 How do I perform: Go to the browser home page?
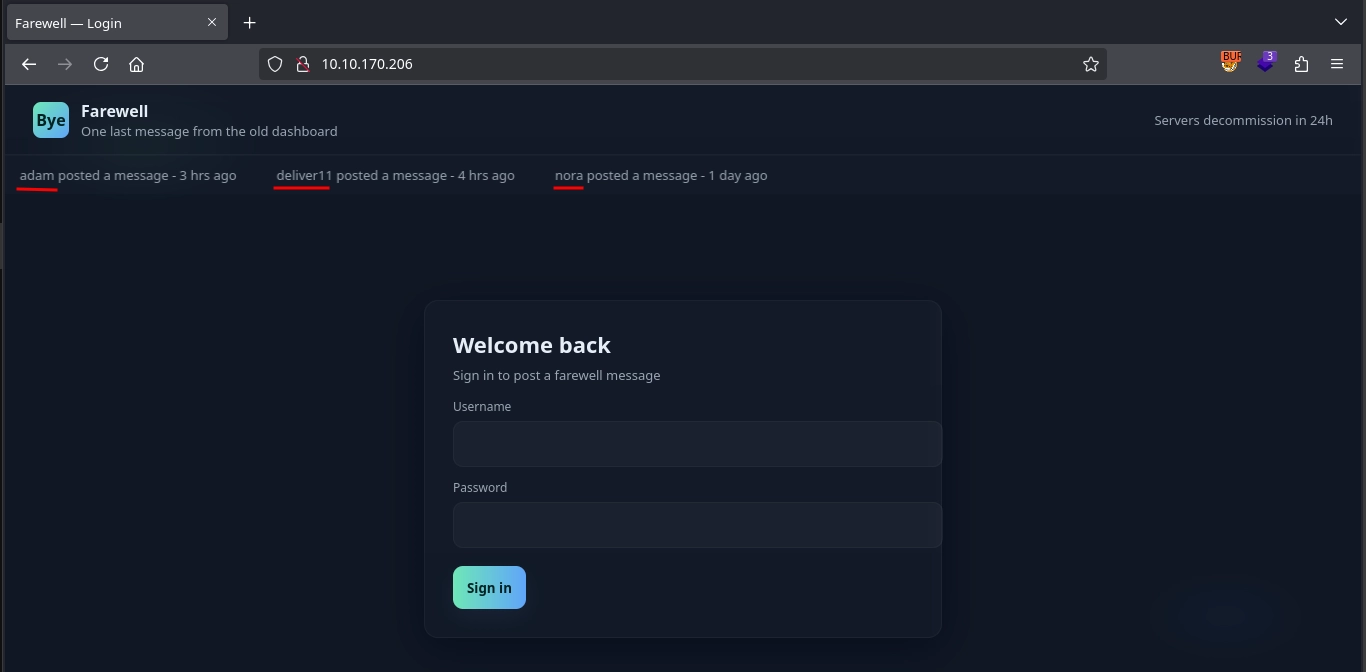(137, 64)
